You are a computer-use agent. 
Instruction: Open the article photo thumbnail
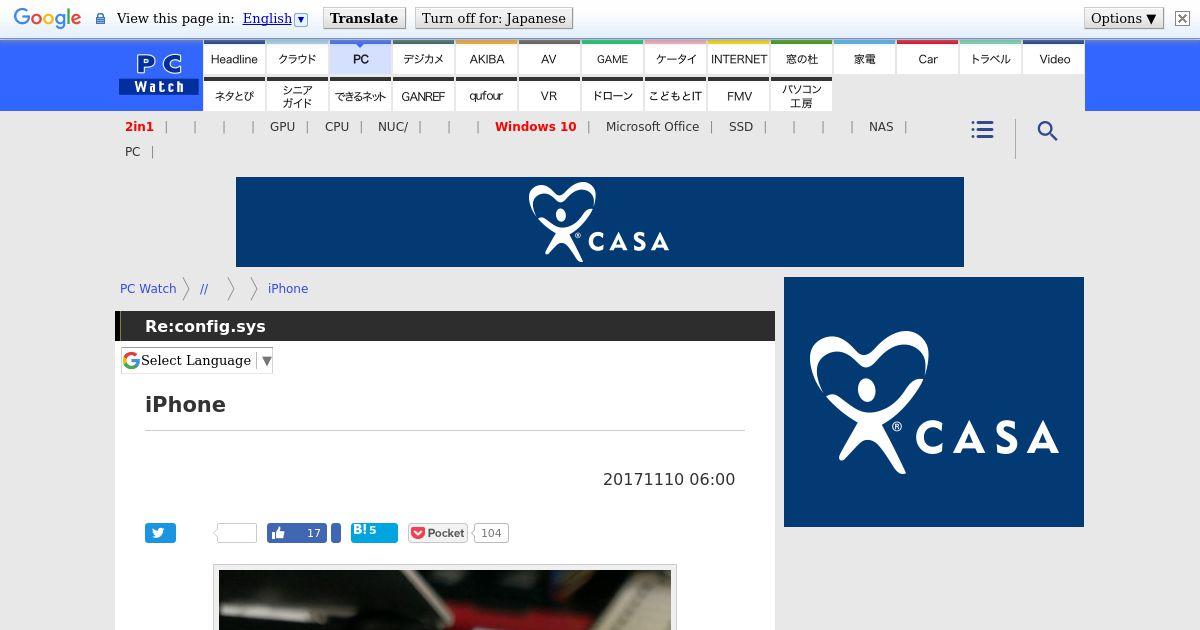point(445,598)
